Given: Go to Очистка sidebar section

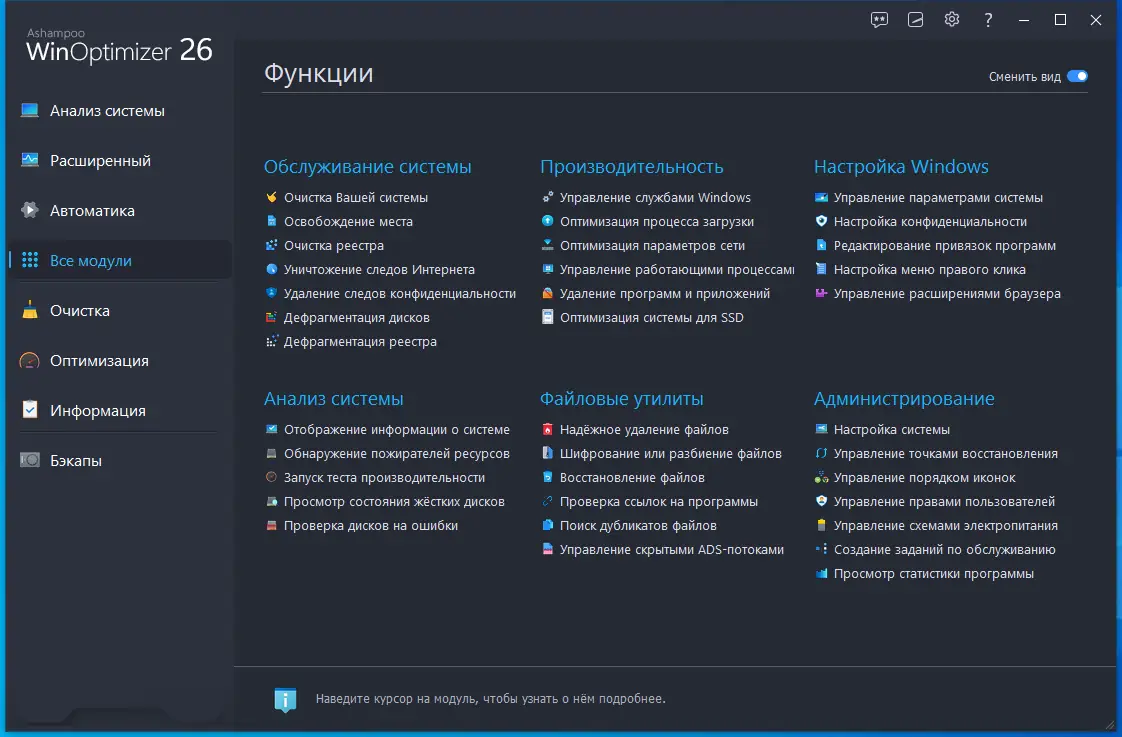Looking at the screenshot, I should coord(118,311).
